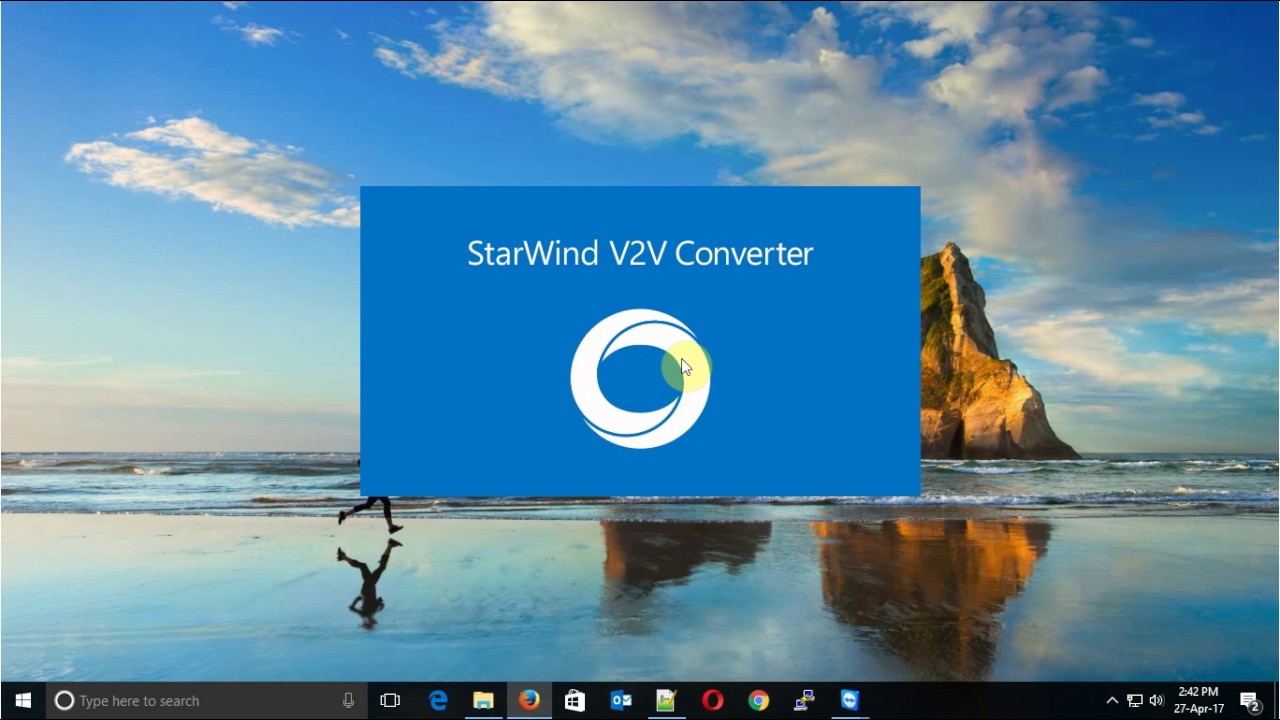This screenshot has width=1280, height=720.
Task: Open File Explorer from taskbar
Action: point(484,701)
